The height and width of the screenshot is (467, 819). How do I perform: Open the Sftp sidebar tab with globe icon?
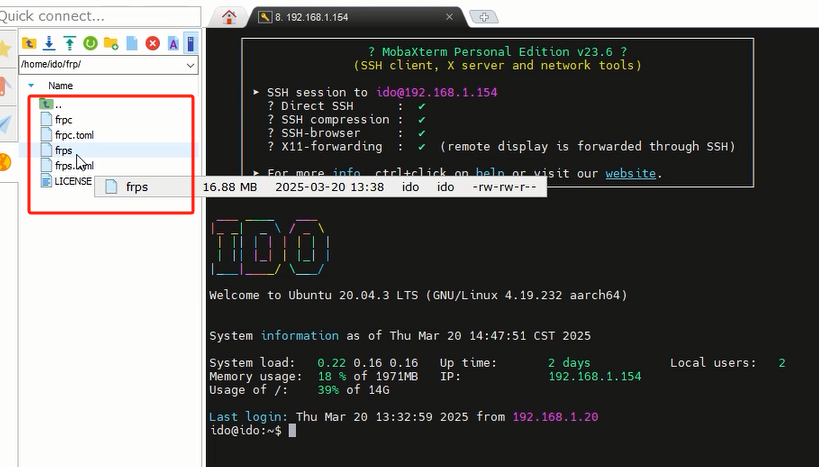click(5, 162)
